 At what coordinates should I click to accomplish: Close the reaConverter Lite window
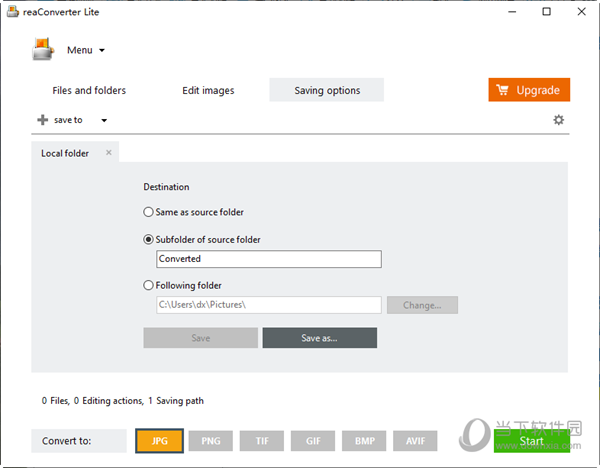[581, 12]
